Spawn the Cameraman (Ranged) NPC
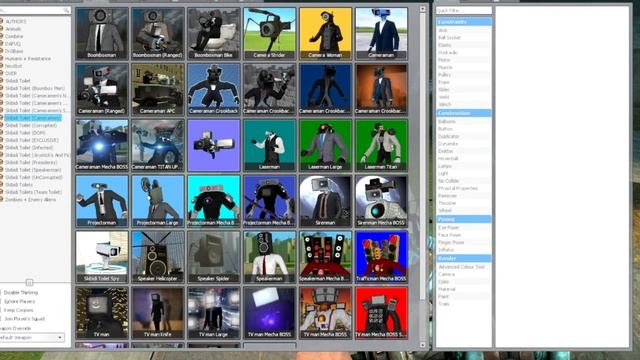 pyautogui.click(x=102, y=89)
